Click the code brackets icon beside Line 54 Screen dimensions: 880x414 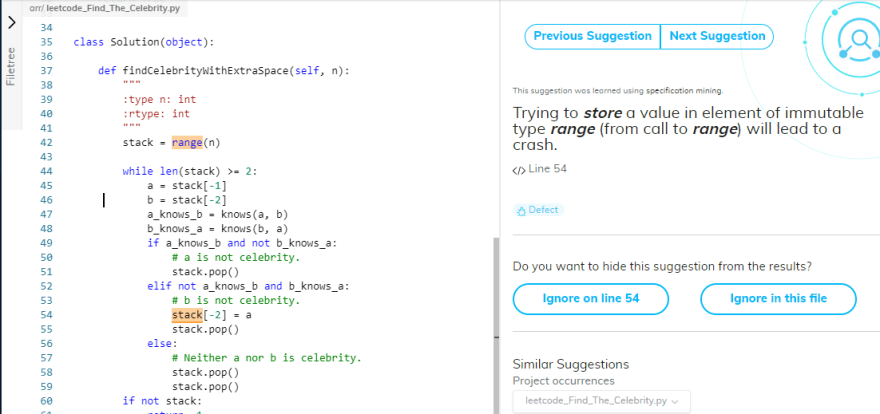518,169
